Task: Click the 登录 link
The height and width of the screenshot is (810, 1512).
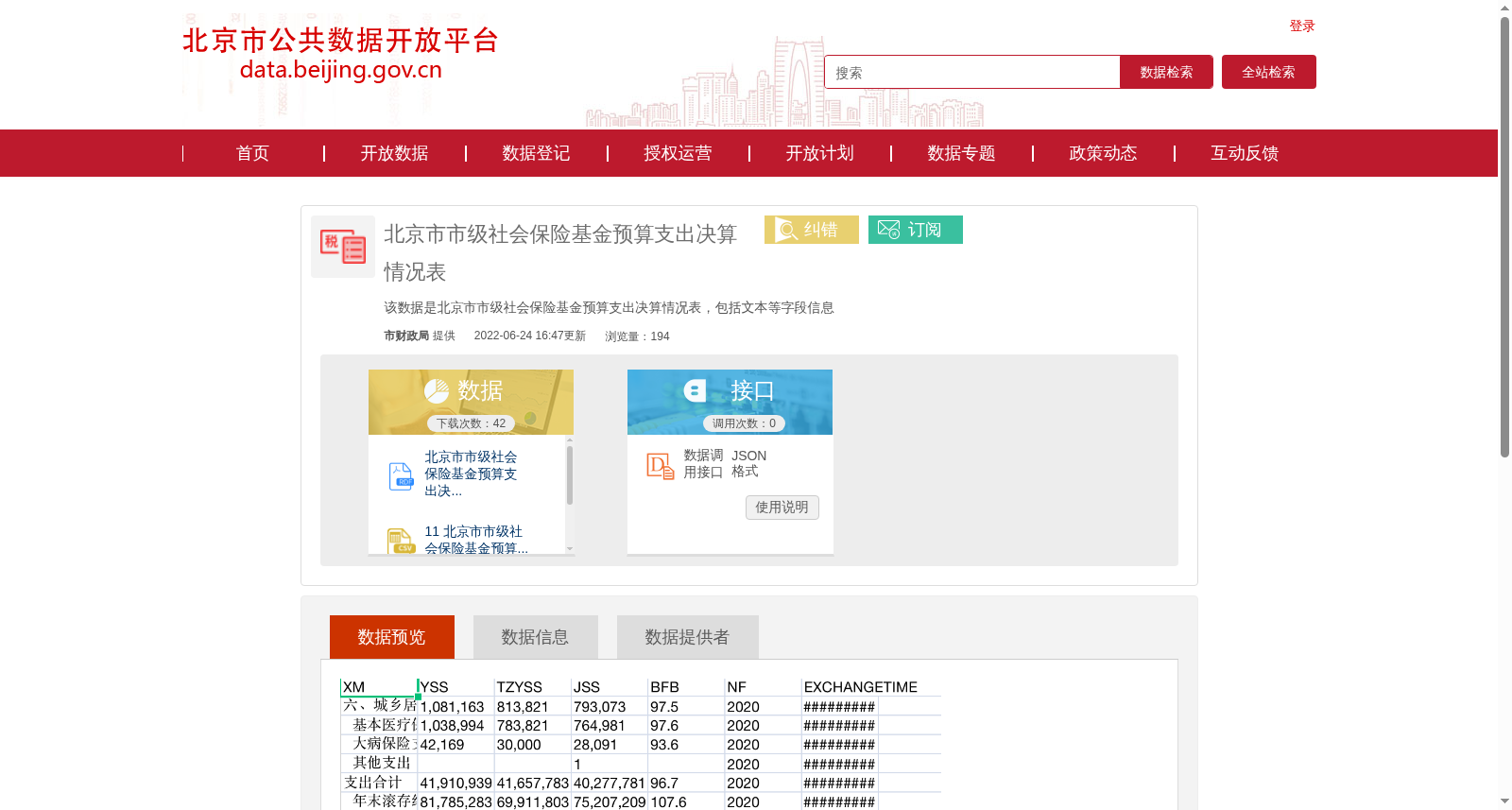Action: [1302, 26]
